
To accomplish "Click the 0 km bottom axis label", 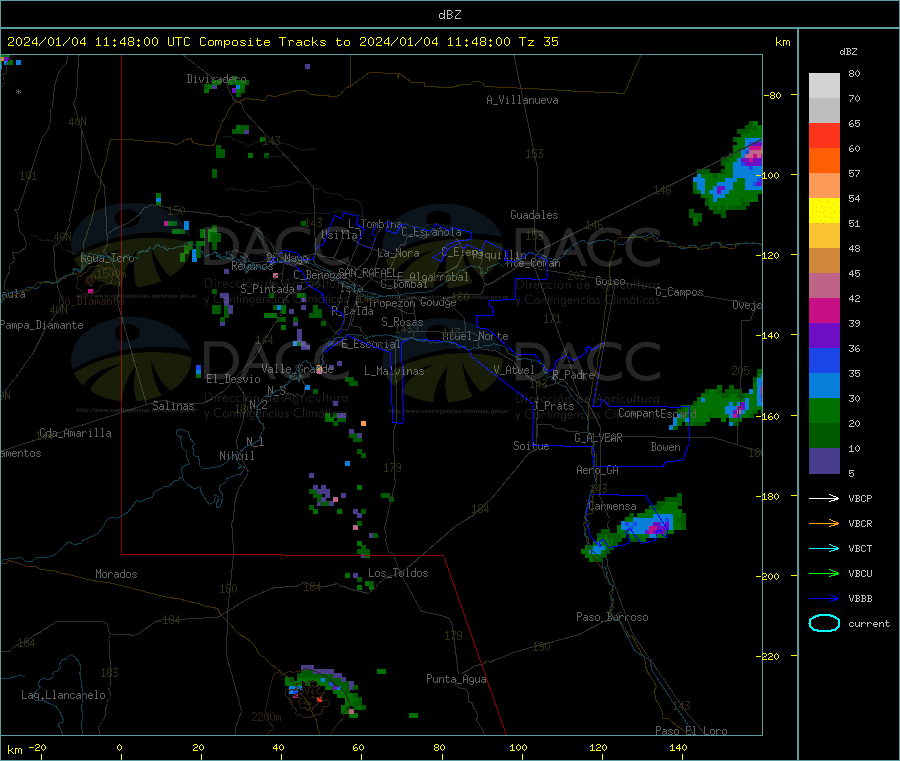I will pos(119,748).
